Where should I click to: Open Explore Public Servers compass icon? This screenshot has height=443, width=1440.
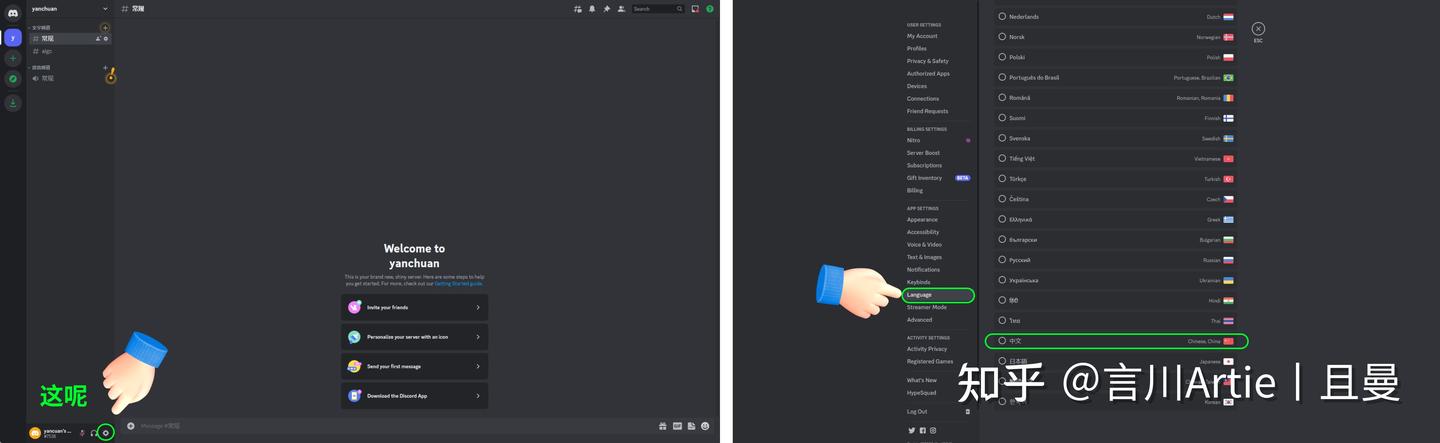pyautogui.click(x=13, y=78)
